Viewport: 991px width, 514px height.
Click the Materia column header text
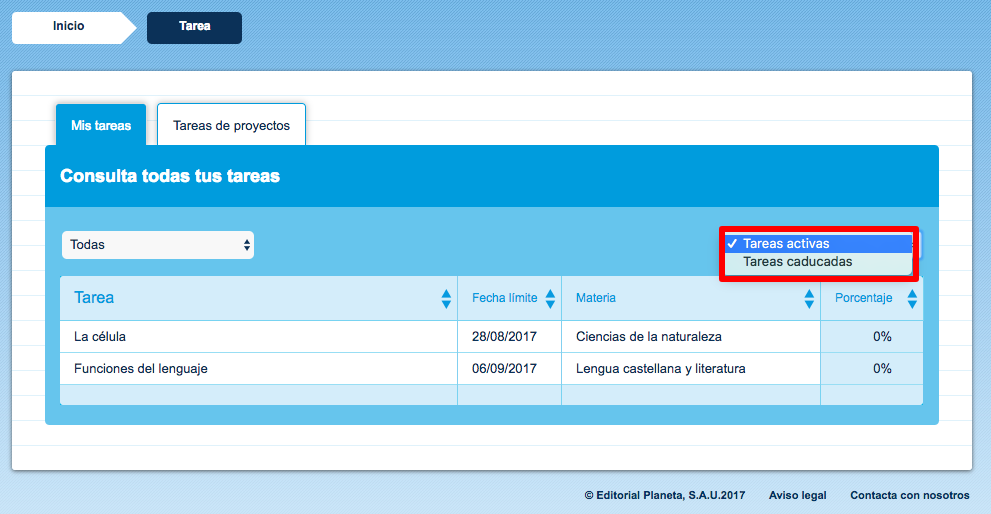pos(596,298)
